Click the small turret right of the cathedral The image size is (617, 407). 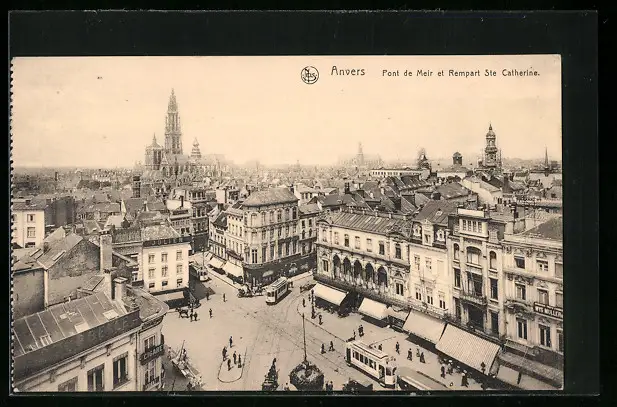196,150
